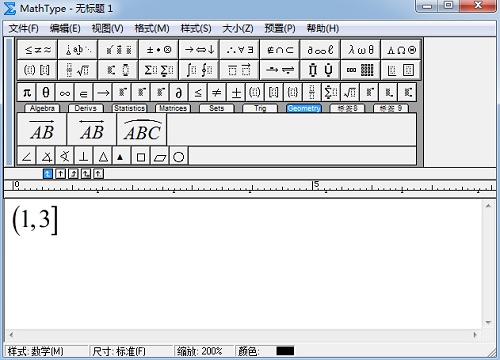
Task: Open the fraction and radical templates palette
Action: (x=78, y=70)
